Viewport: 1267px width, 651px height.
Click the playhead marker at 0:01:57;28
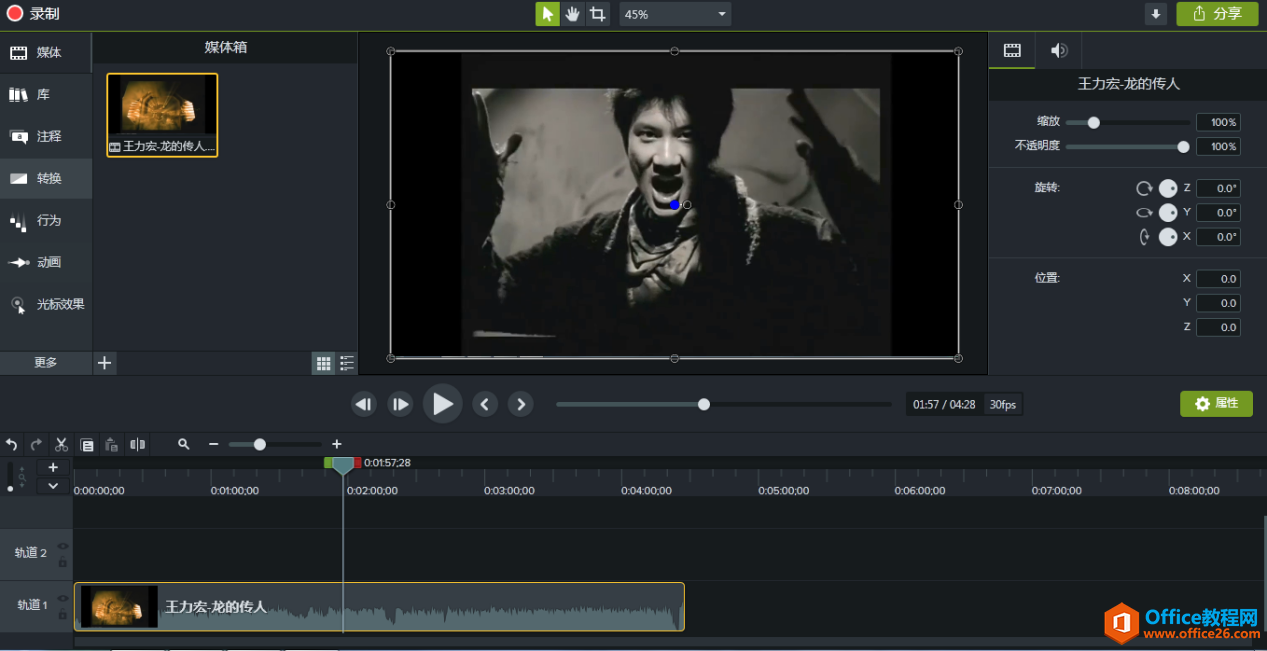pyautogui.click(x=343, y=465)
